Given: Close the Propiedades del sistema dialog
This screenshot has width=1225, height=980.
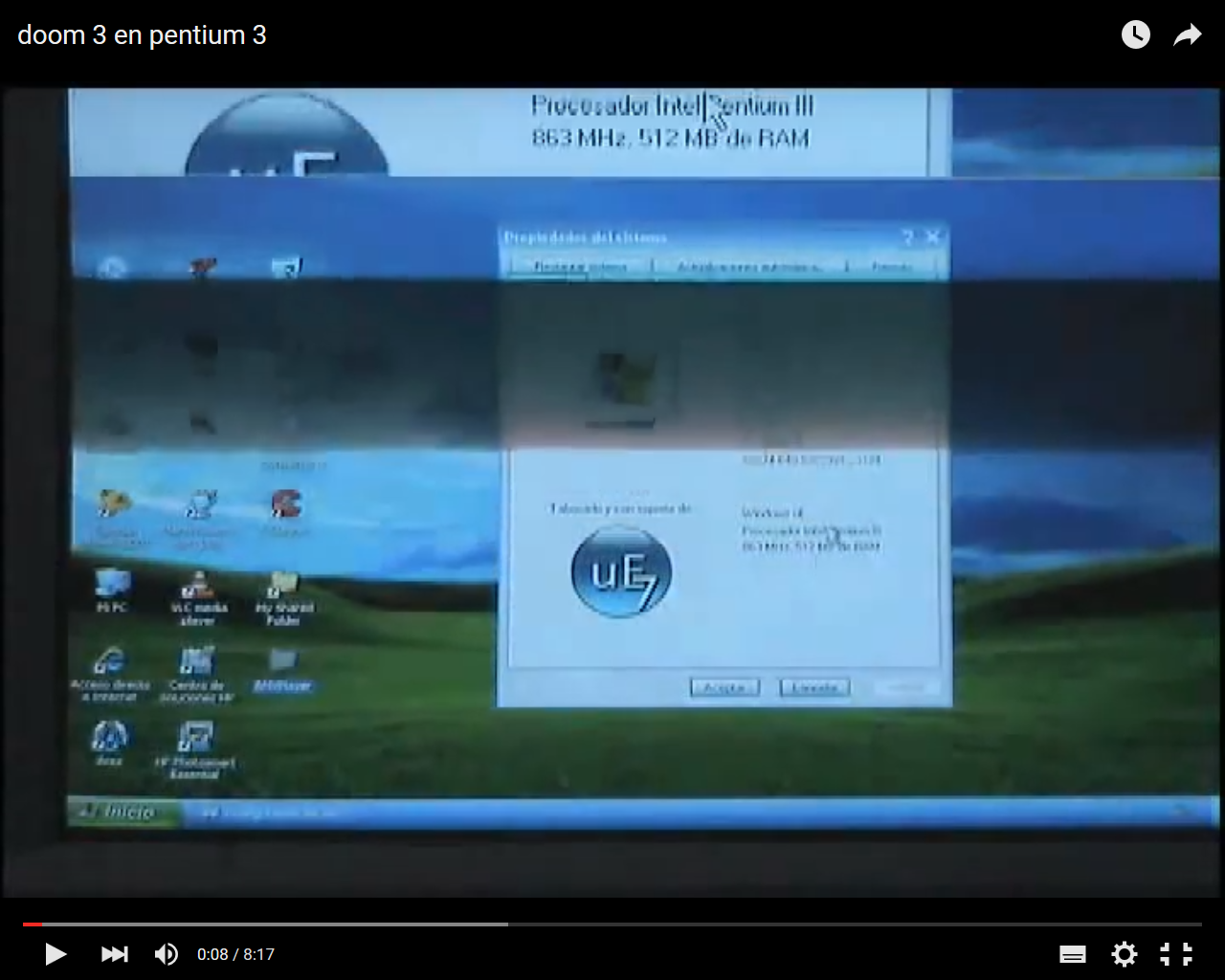Looking at the screenshot, I should coord(933,236).
